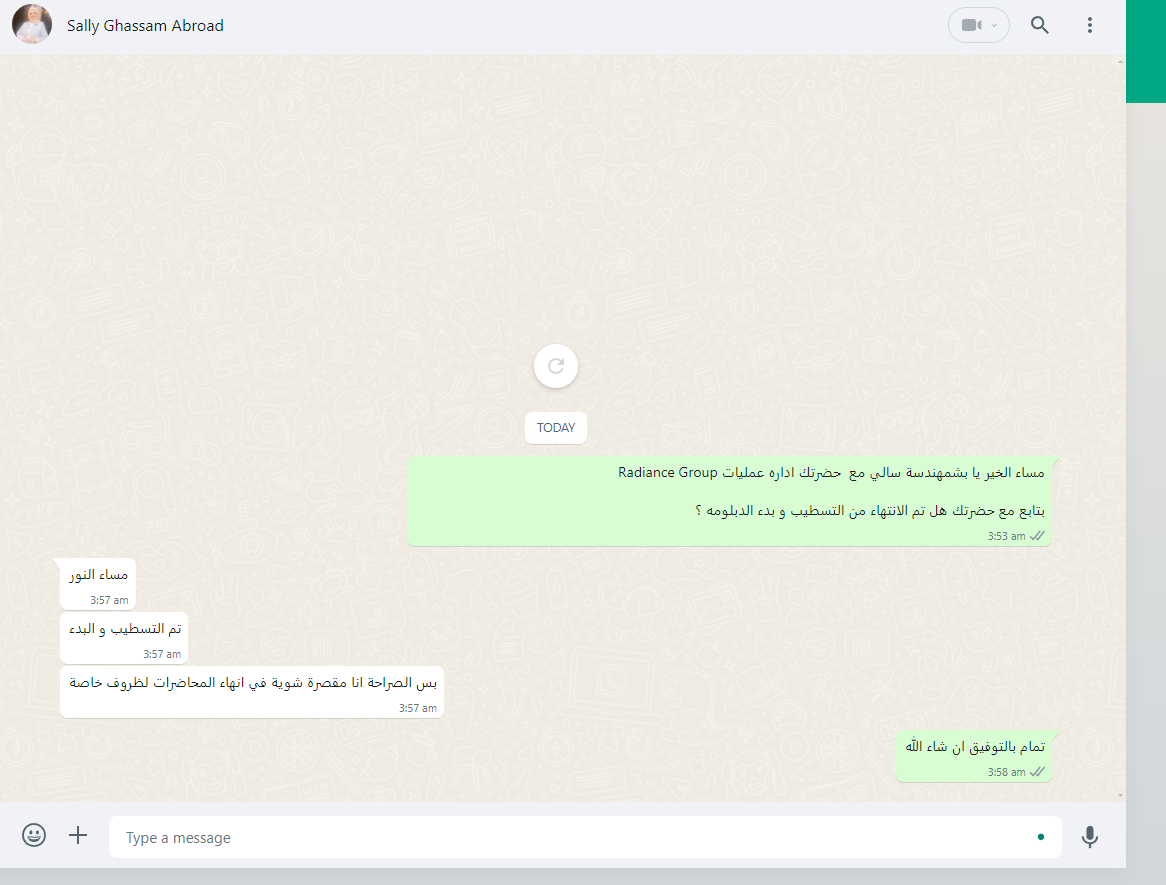The image size is (1166, 885).
Task: Click Sally Ghassam Abroad's profile picture
Action: [32, 24]
